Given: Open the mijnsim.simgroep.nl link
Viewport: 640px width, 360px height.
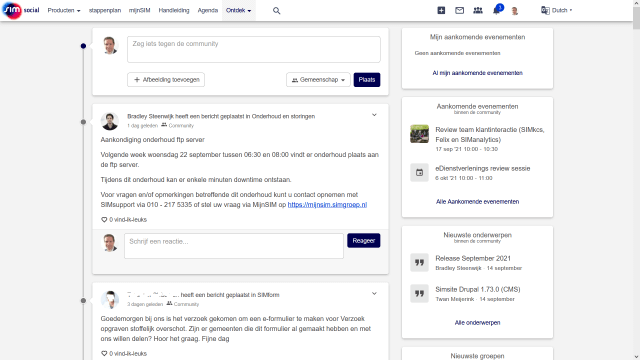Looking at the screenshot, I should click(327, 205).
